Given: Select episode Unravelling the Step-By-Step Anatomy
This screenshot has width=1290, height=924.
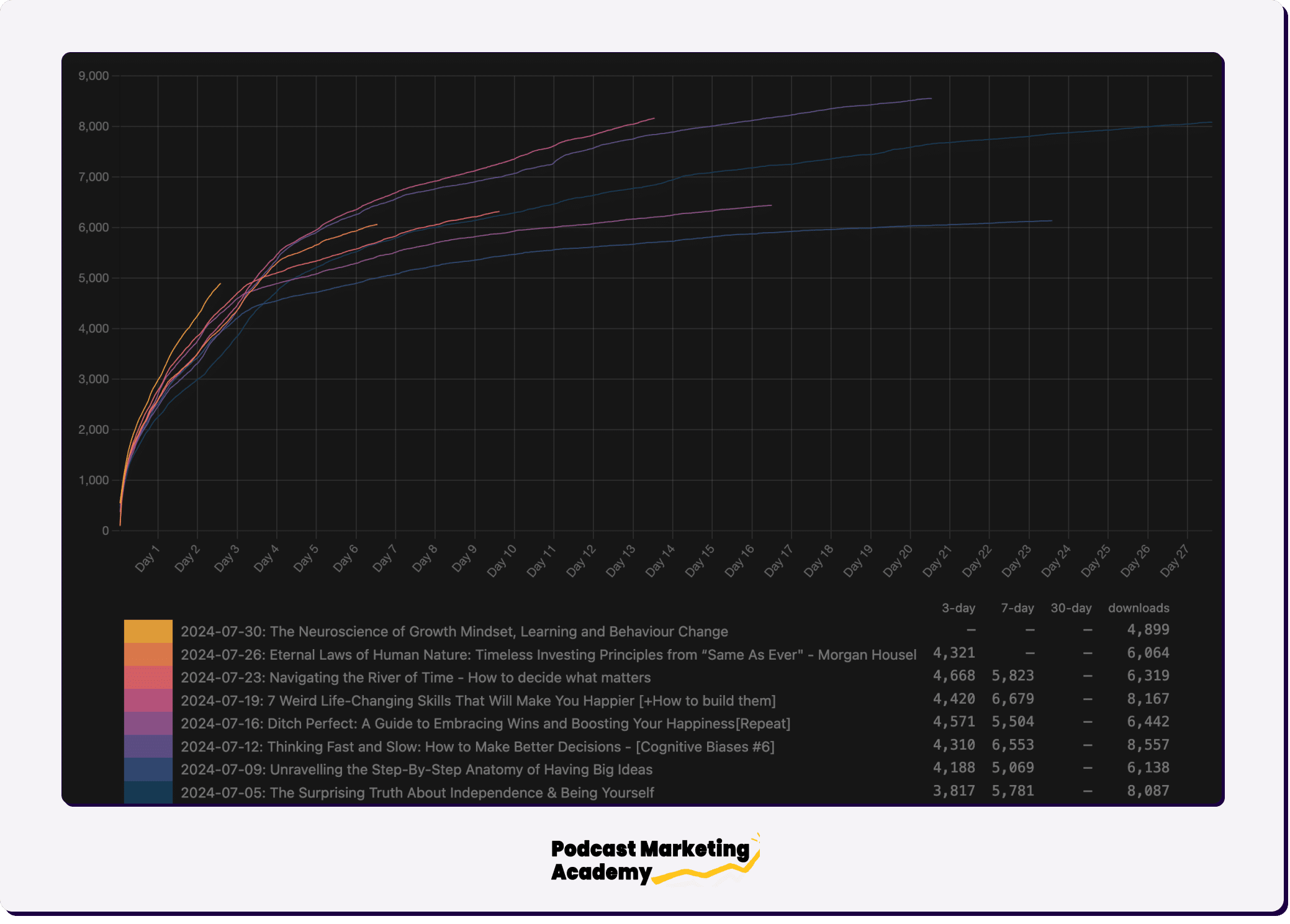Looking at the screenshot, I should [417, 769].
